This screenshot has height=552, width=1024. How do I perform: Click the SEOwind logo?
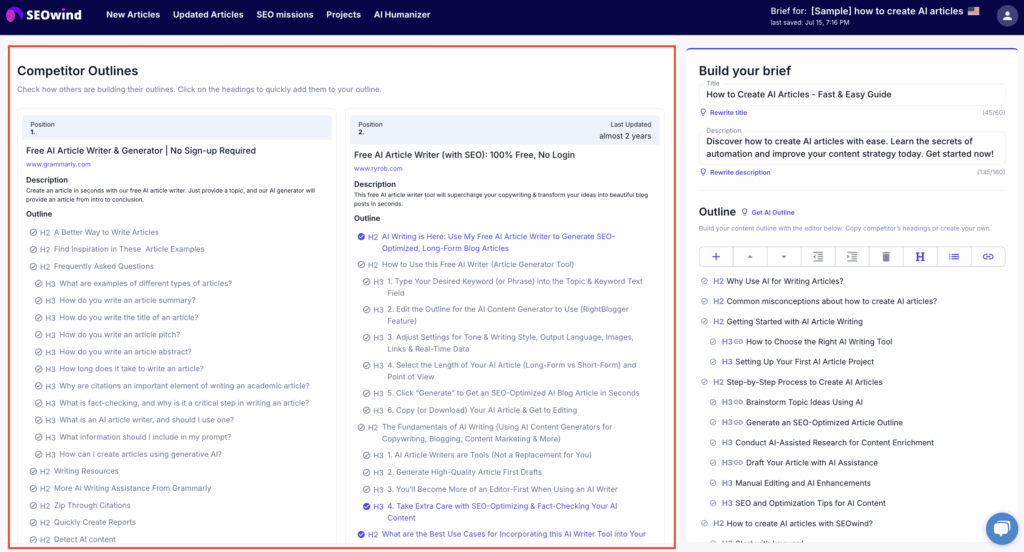tap(44, 14)
